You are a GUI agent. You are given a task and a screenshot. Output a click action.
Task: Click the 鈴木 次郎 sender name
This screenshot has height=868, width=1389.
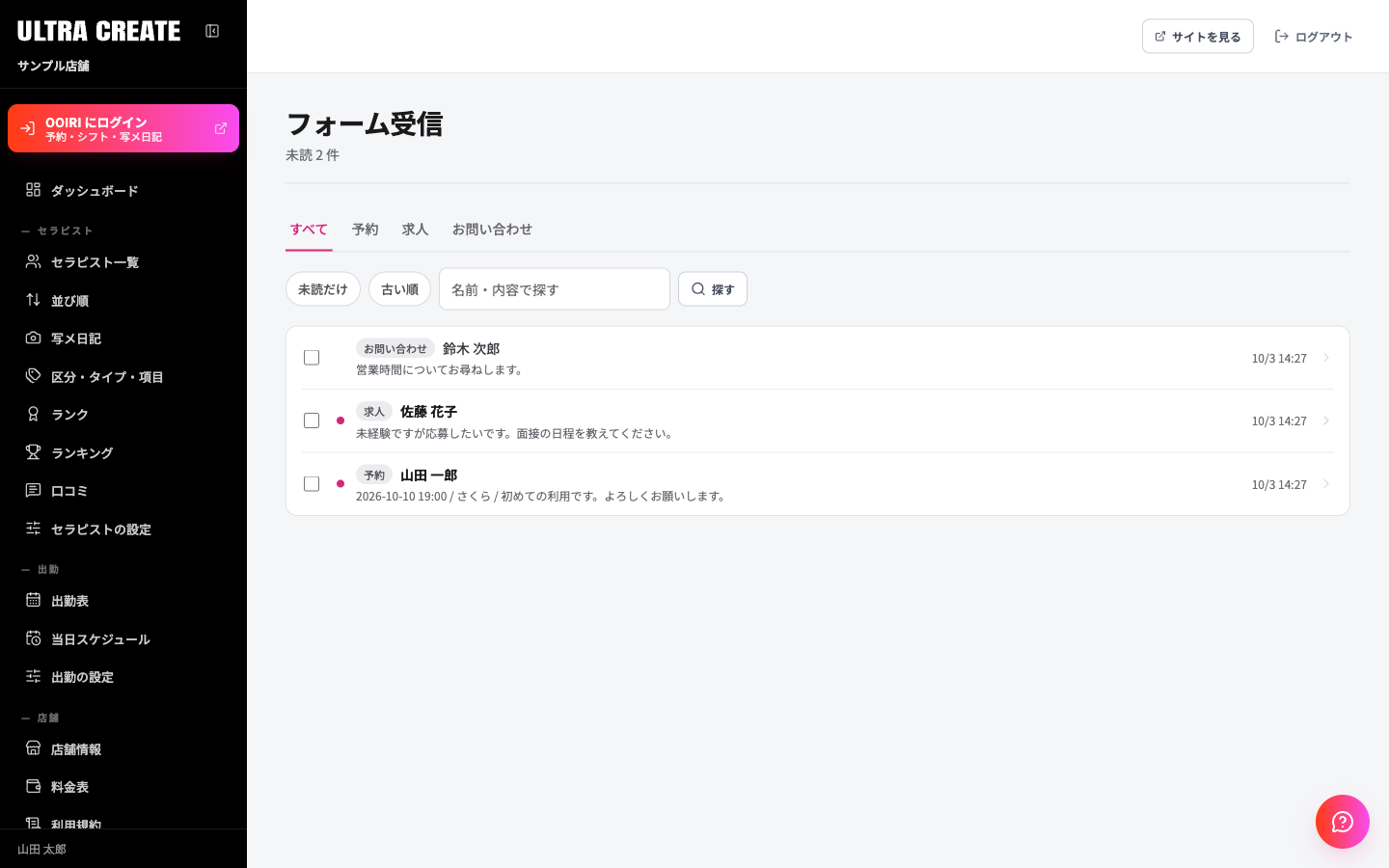[x=471, y=349]
